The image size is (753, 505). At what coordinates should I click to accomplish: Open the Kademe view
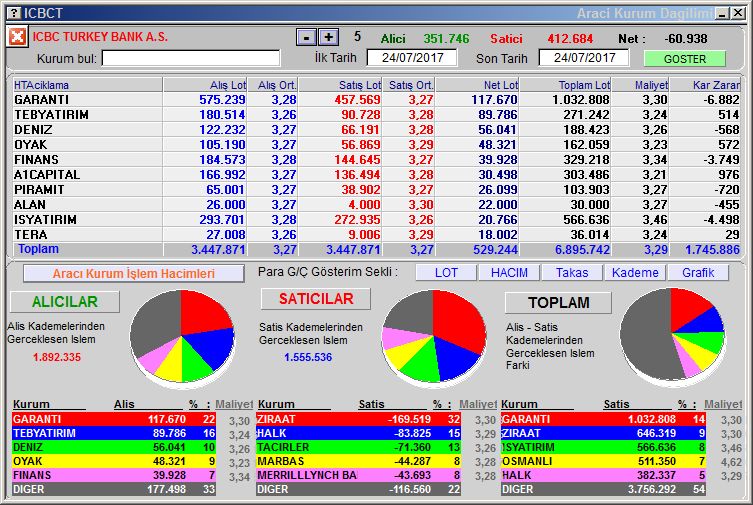(635, 273)
